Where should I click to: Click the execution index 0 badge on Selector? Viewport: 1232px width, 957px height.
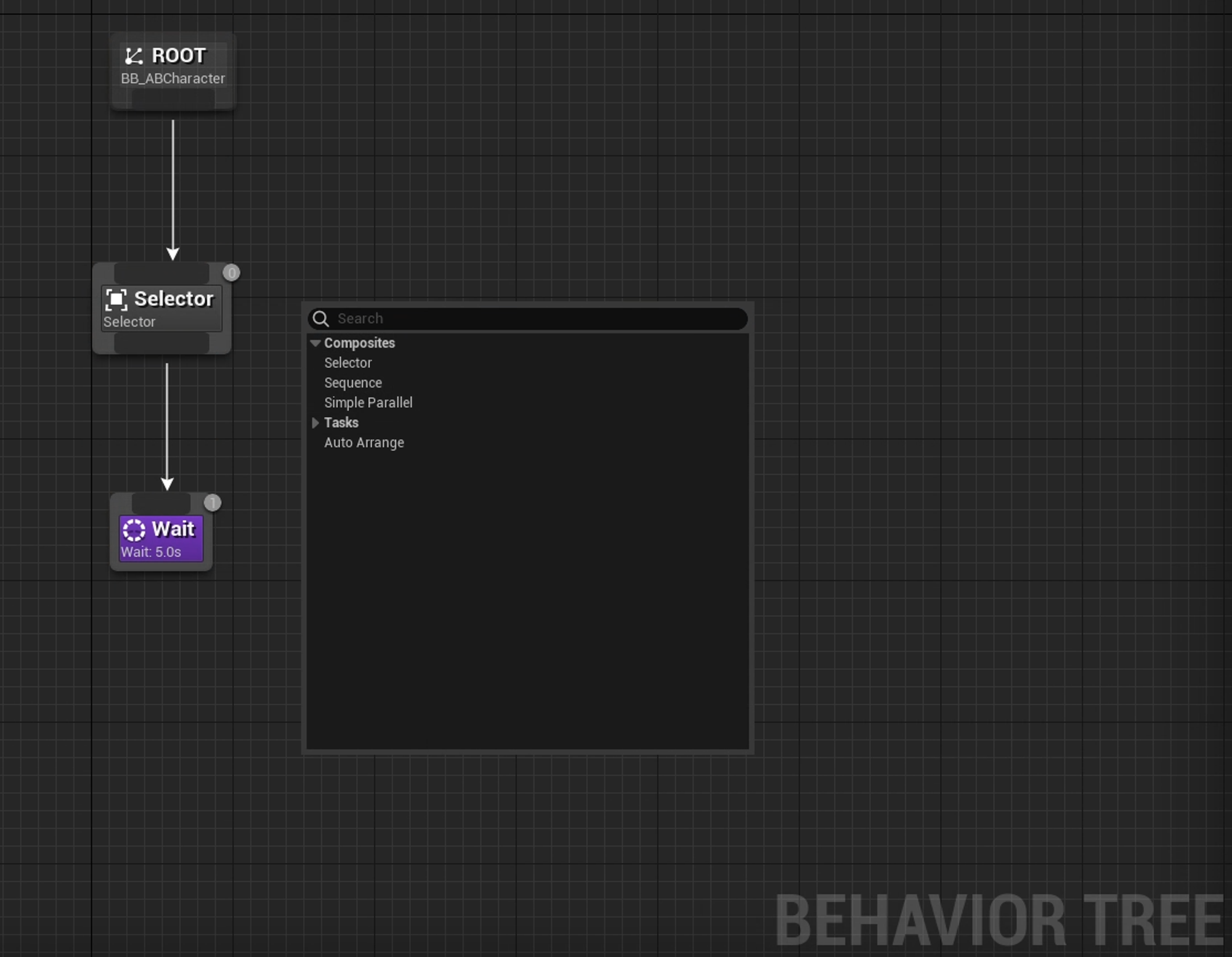(x=231, y=273)
